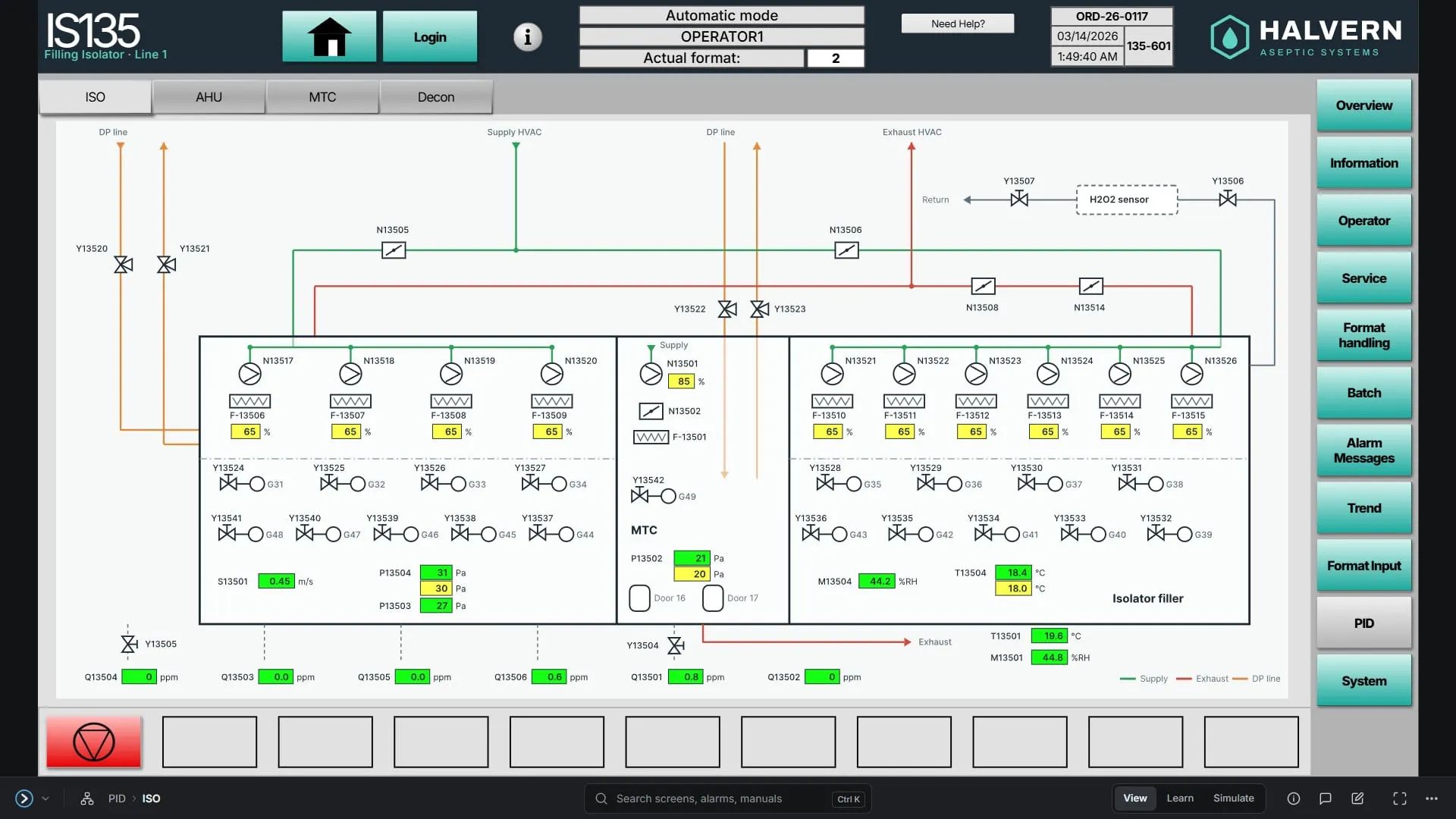This screenshot has height=819, width=1456.
Task: Switch to Learn mode
Action: pyautogui.click(x=1180, y=799)
